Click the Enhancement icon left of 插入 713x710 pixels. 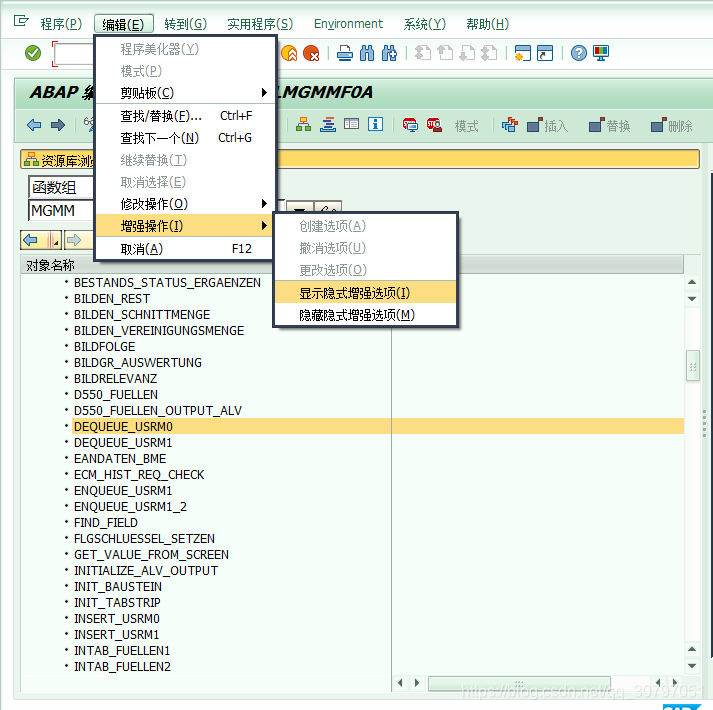(x=510, y=124)
